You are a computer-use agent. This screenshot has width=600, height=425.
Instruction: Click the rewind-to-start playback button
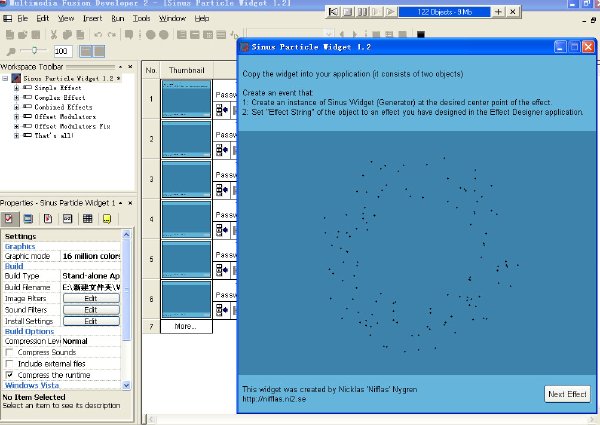pyautogui.click(x=333, y=12)
